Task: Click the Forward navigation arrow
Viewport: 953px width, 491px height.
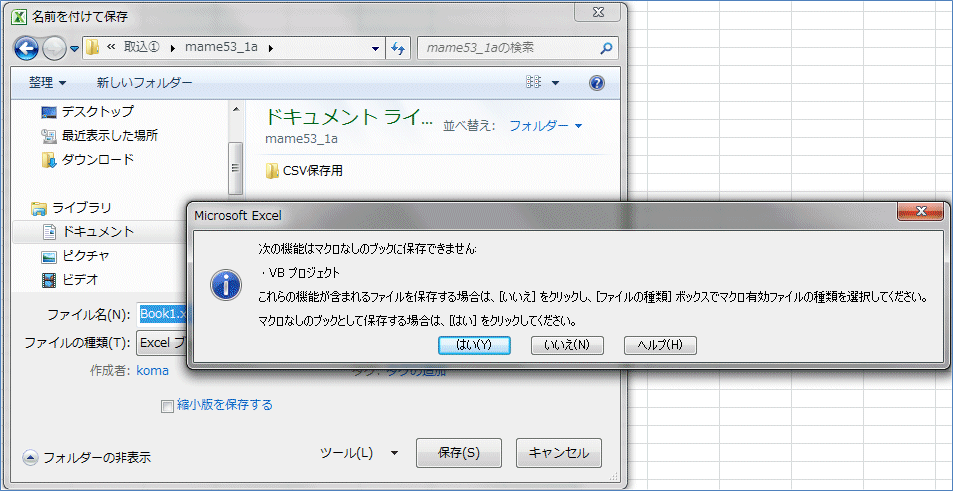Action: pyautogui.click(x=55, y=49)
